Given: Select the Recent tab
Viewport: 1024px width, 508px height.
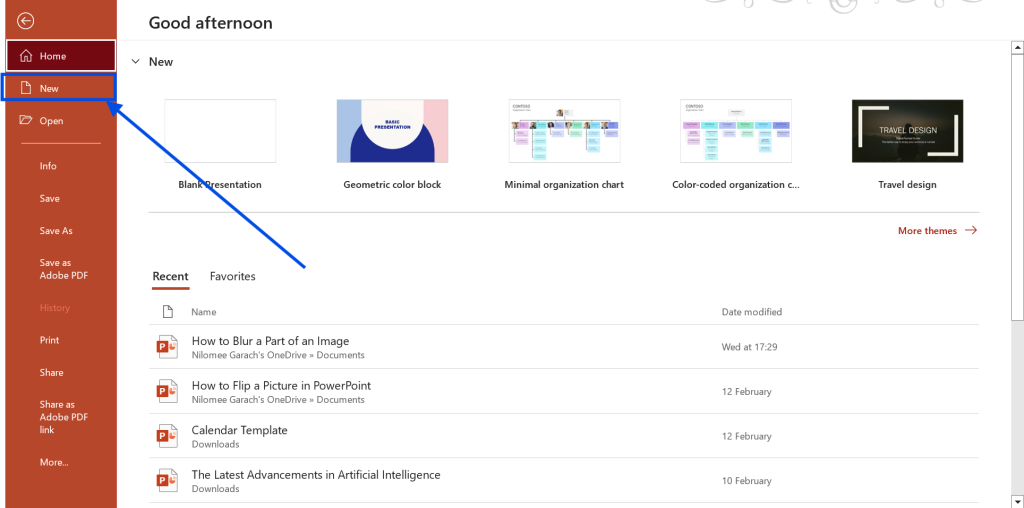Looking at the screenshot, I should tap(170, 276).
